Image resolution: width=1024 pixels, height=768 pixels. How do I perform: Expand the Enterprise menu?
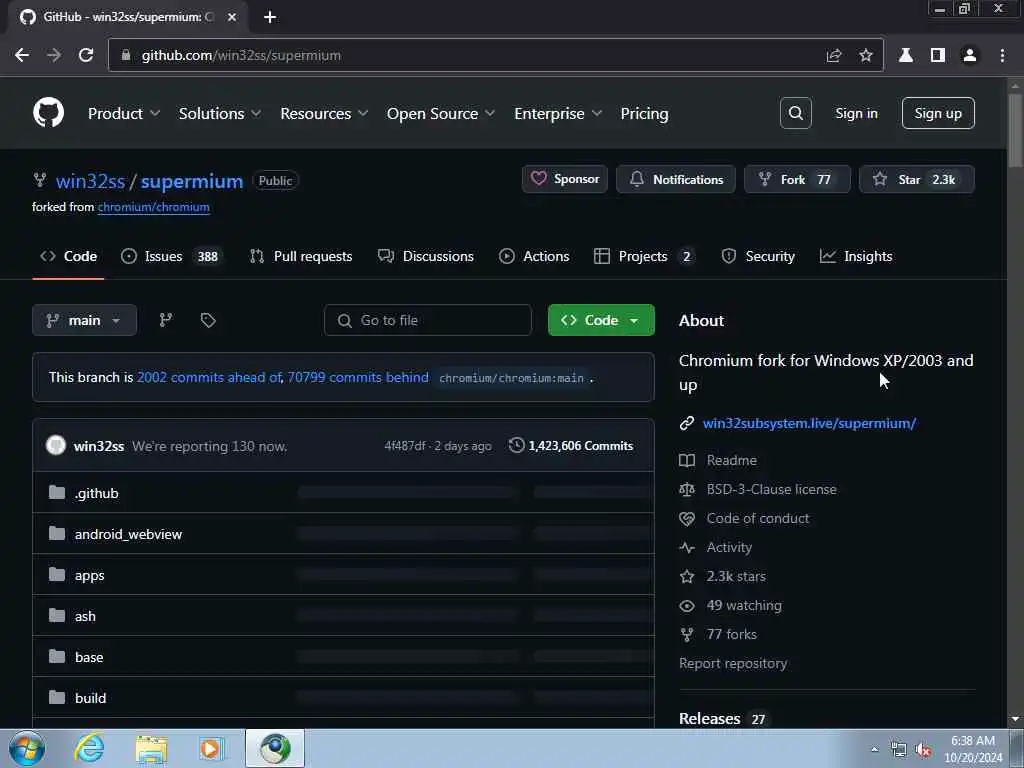click(x=558, y=114)
